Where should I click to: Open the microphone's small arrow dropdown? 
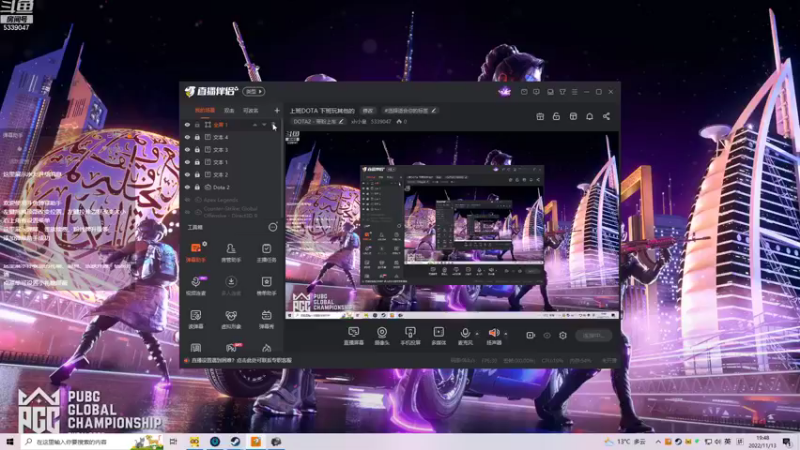pos(477,334)
